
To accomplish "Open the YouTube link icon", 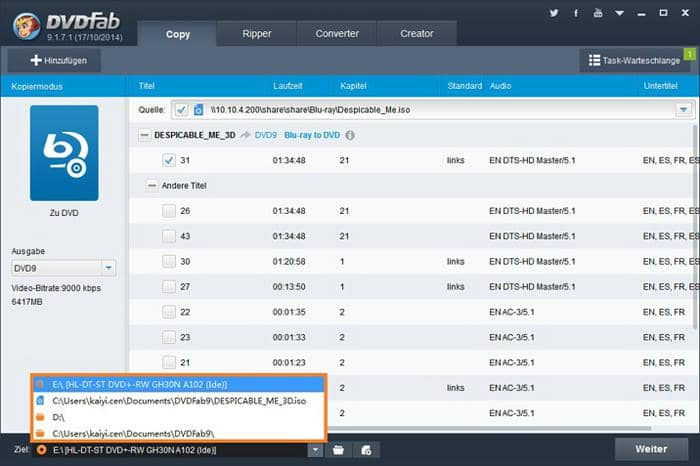I will (598, 13).
